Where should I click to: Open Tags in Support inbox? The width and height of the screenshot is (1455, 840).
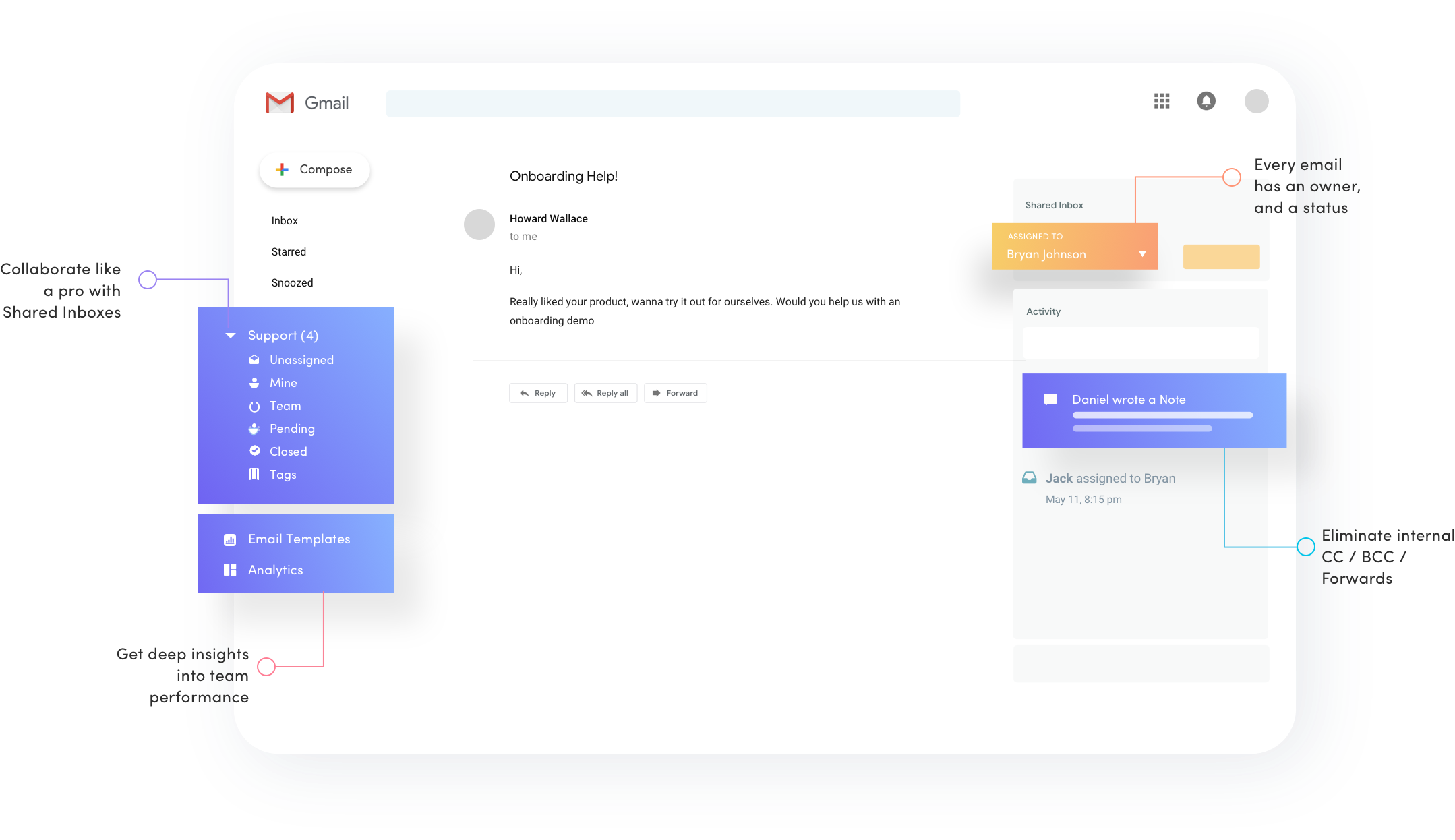[x=283, y=475]
